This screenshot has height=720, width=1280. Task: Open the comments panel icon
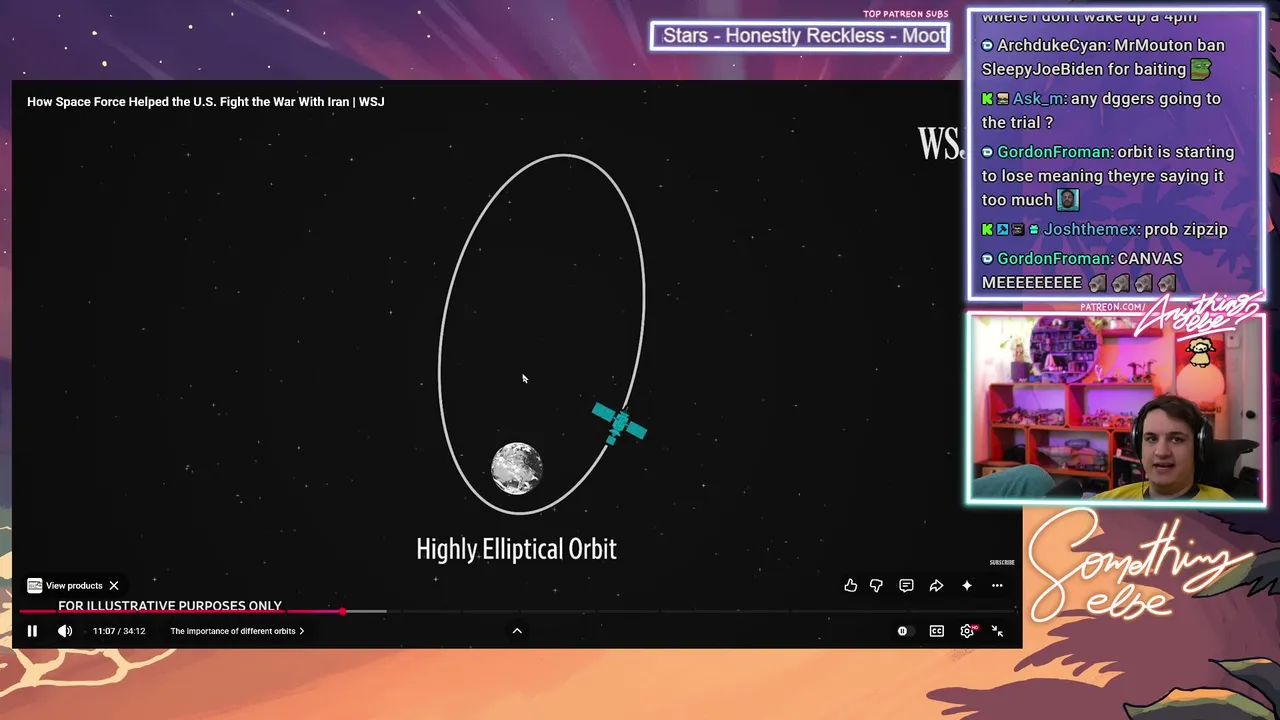[906, 586]
